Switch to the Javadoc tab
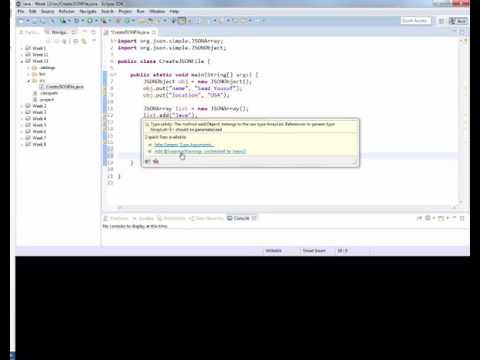This screenshot has width=480, height=360. tap(143, 218)
